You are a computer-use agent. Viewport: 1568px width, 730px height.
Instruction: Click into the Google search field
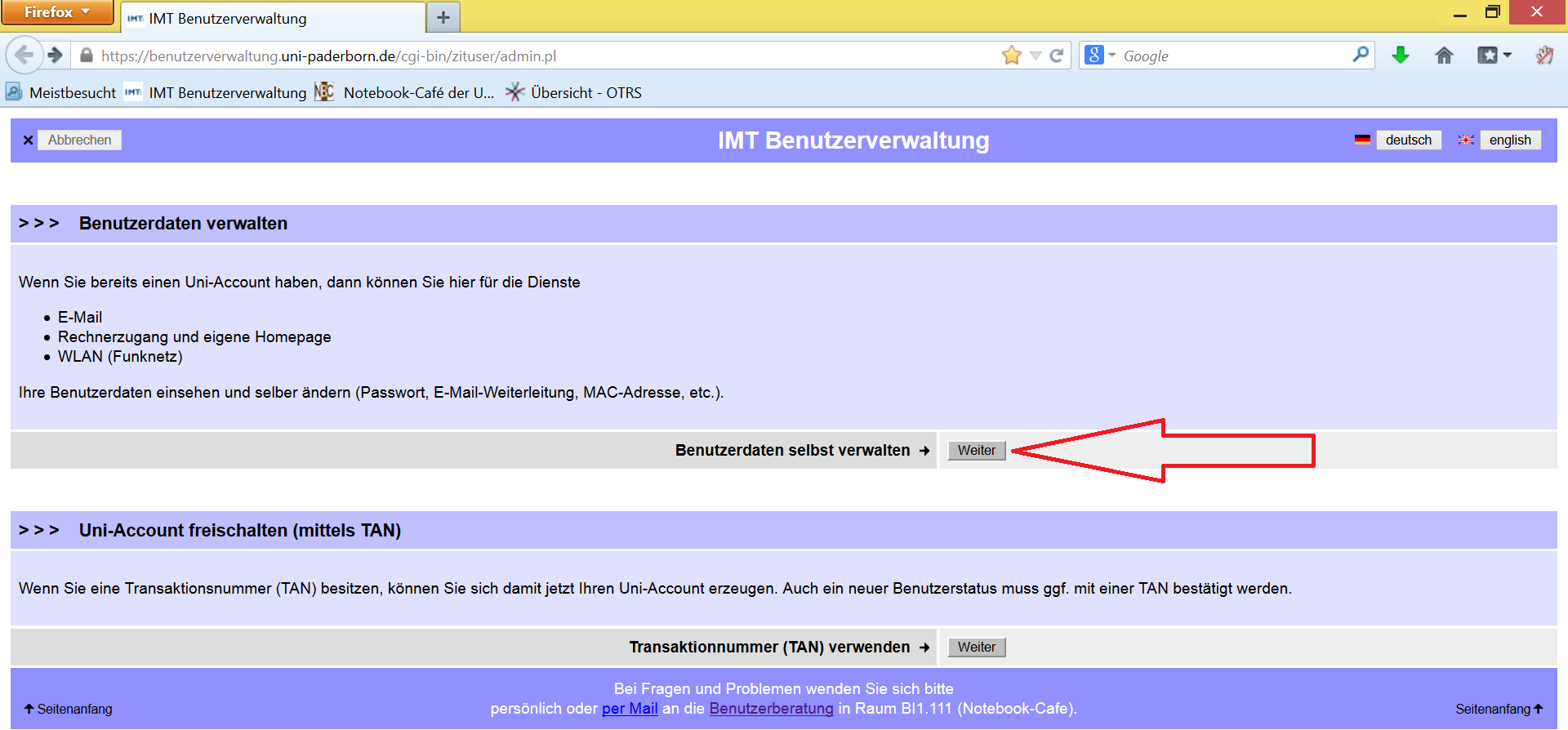1233,56
